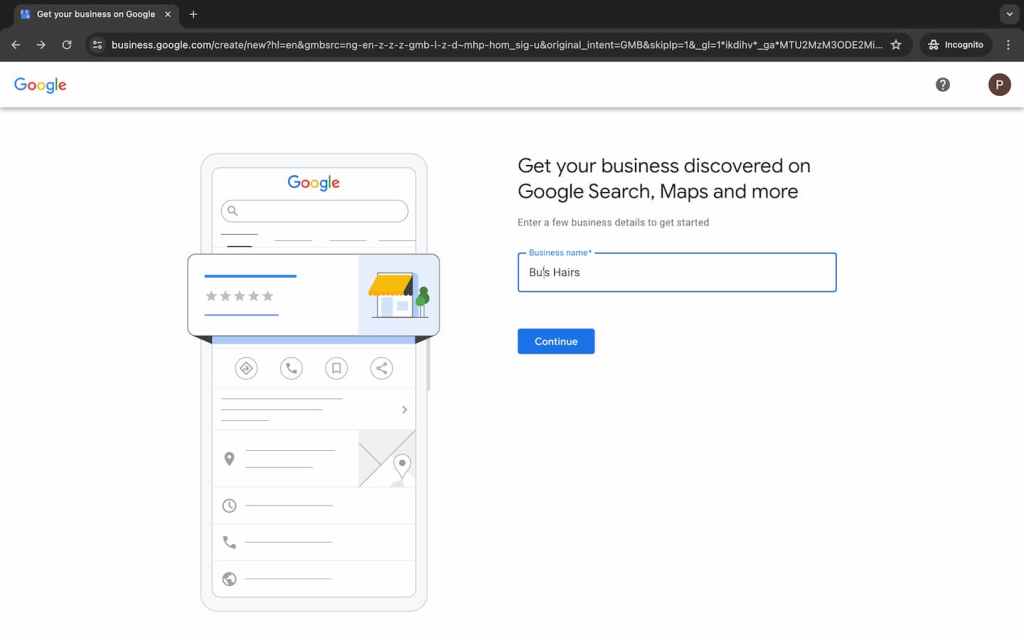
Task: Open the Chrome three-dot menu
Action: 1008,44
